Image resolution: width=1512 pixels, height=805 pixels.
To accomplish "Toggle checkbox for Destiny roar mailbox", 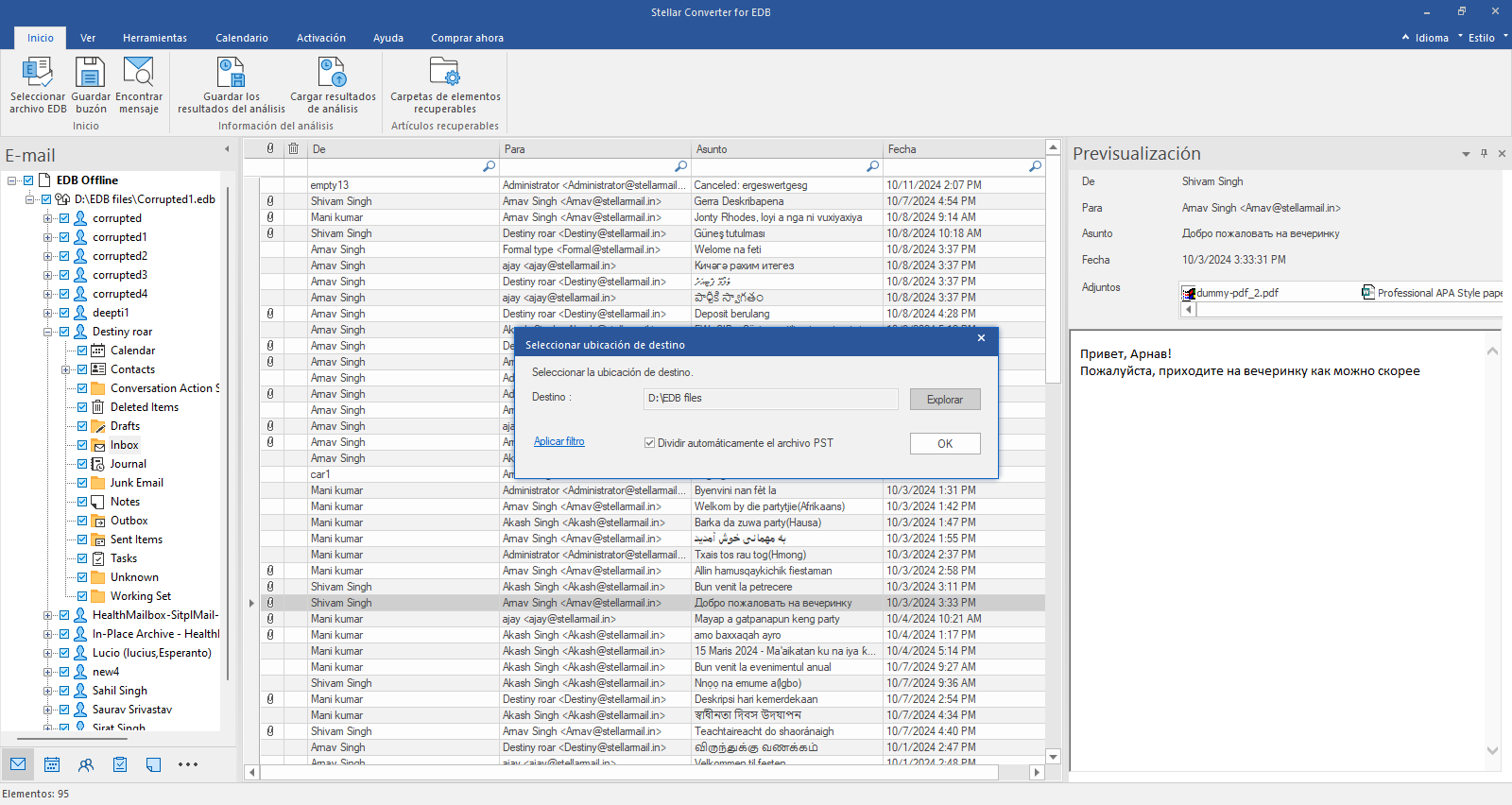I will tap(64, 332).
